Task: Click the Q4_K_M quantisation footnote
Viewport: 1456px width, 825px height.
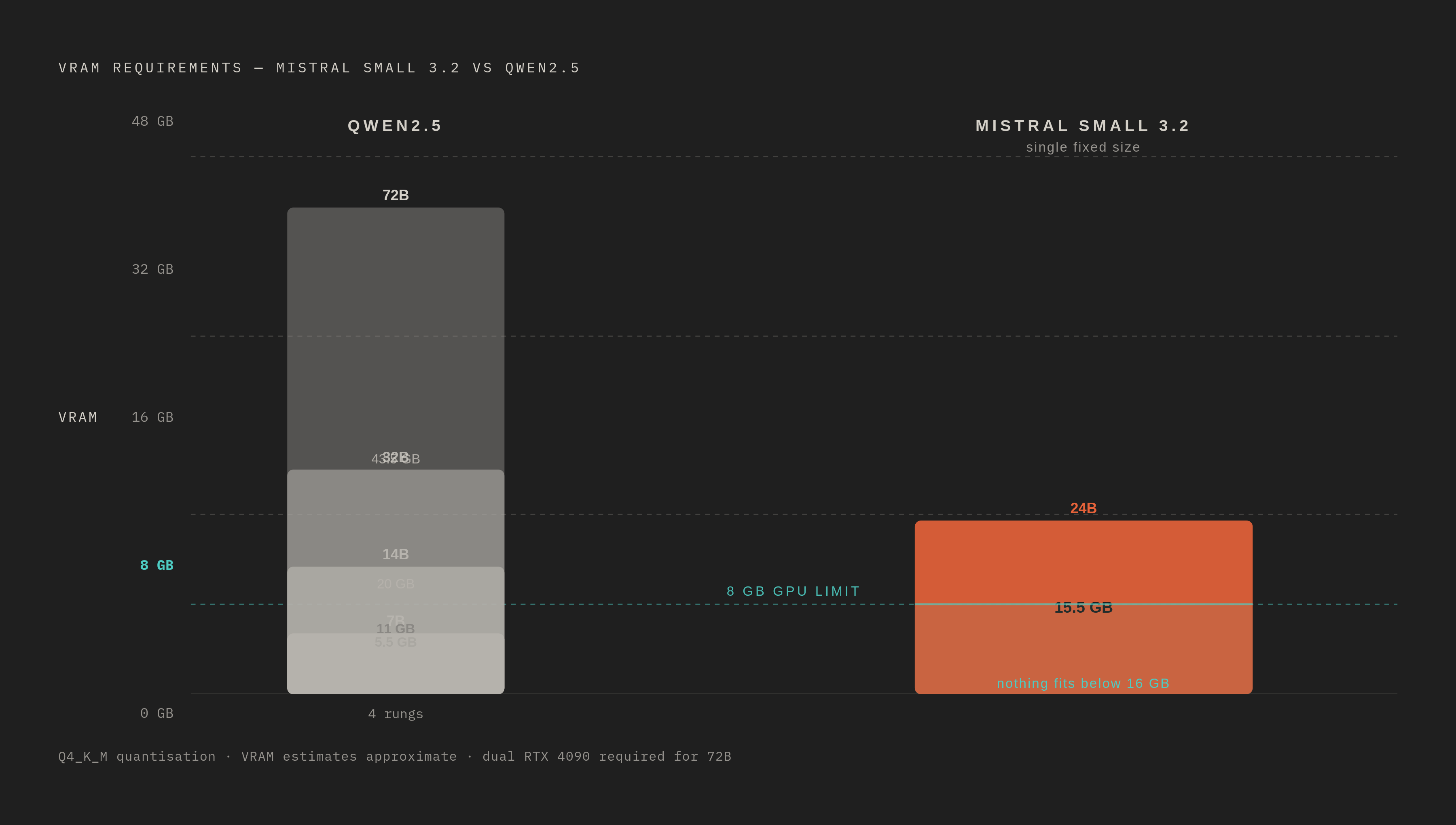Action: tap(395, 756)
